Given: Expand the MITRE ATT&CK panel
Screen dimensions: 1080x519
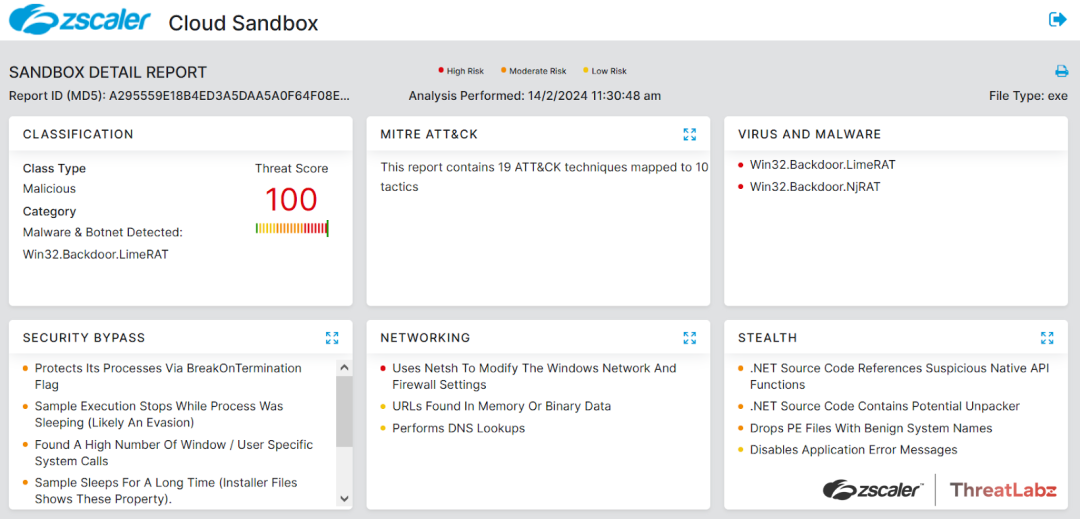Looking at the screenshot, I should coord(689,134).
